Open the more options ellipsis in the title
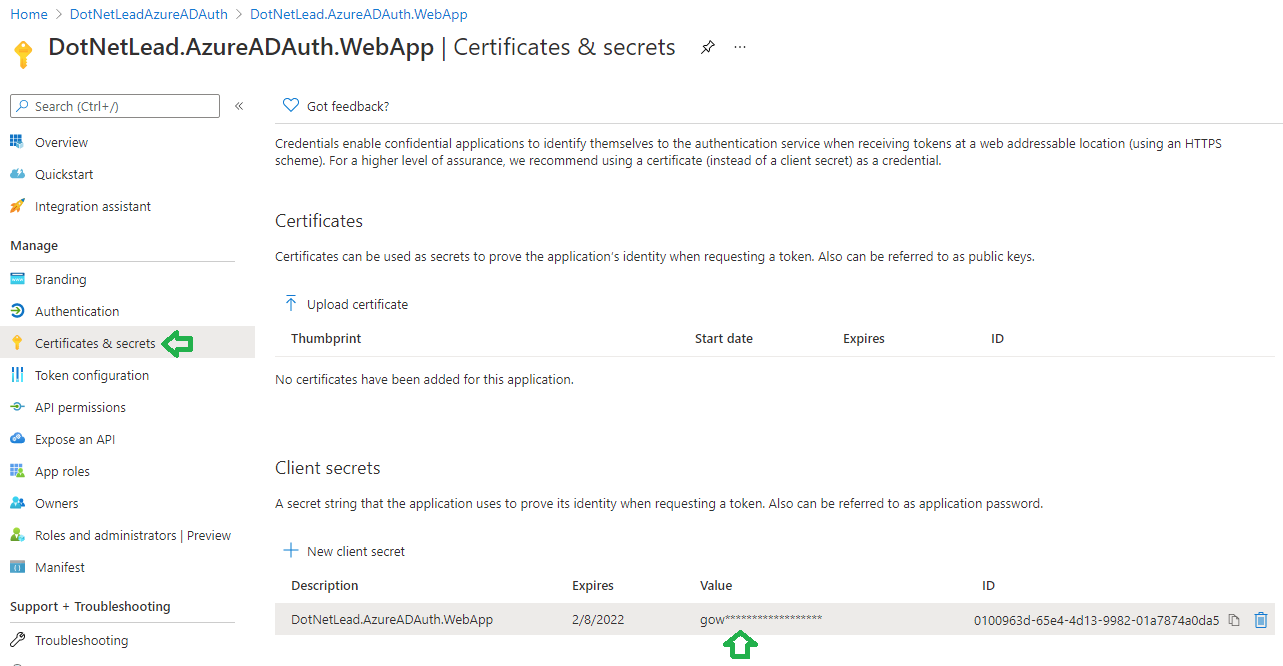1283x666 pixels. (740, 47)
